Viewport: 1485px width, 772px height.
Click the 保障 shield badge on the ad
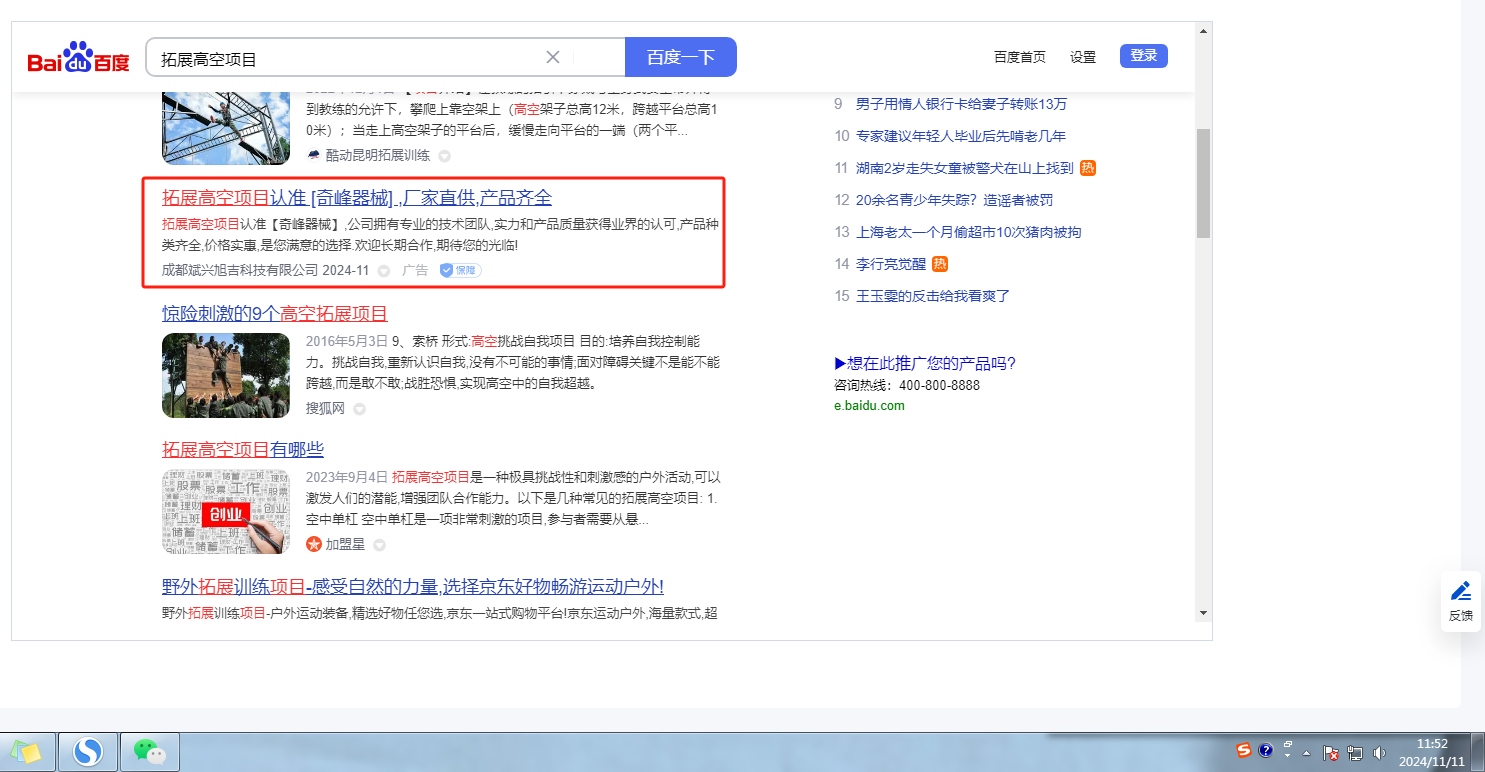click(460, 270)
